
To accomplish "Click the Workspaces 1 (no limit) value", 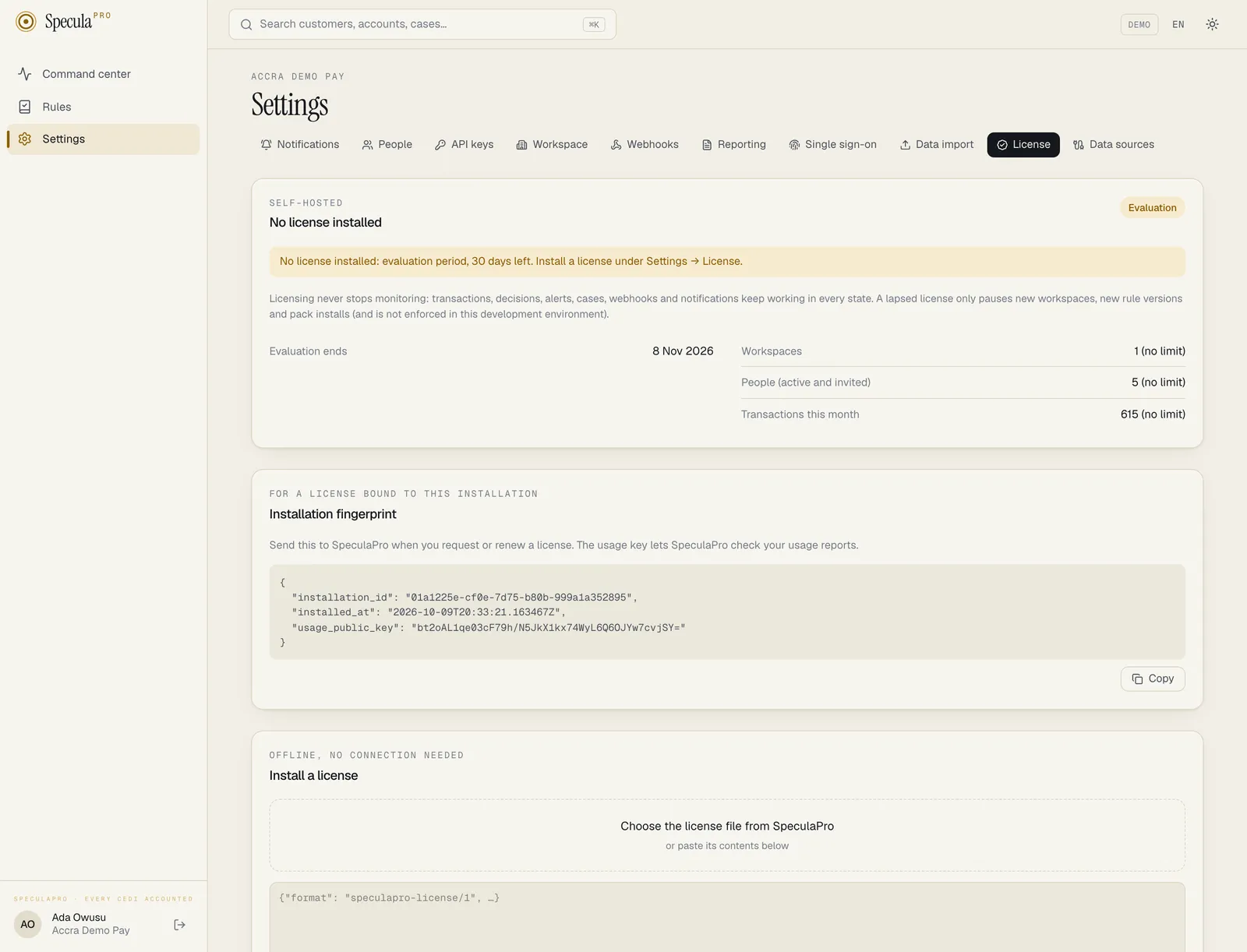I will point(1160,351).
